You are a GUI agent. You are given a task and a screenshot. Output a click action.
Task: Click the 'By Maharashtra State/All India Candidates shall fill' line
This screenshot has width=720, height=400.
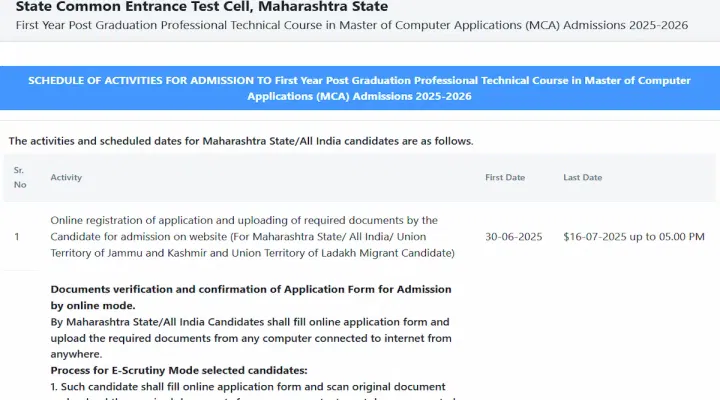point(249,322)
